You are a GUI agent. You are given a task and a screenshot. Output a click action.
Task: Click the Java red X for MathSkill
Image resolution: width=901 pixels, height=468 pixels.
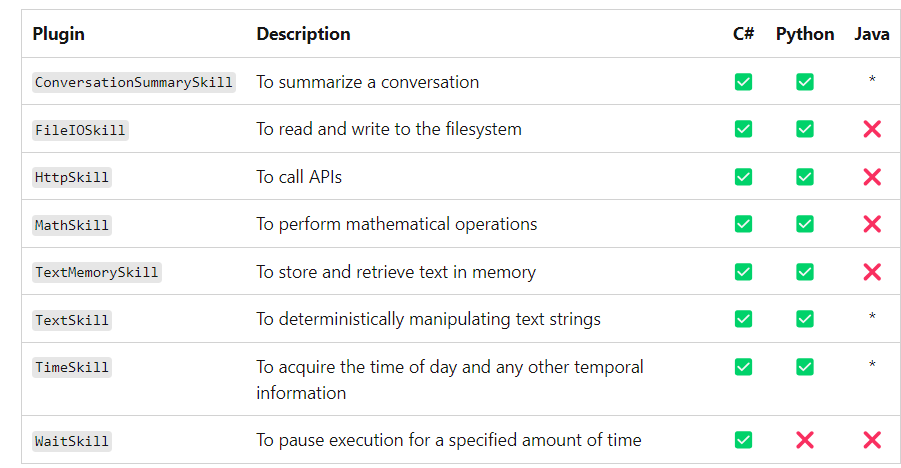[872, 224]
